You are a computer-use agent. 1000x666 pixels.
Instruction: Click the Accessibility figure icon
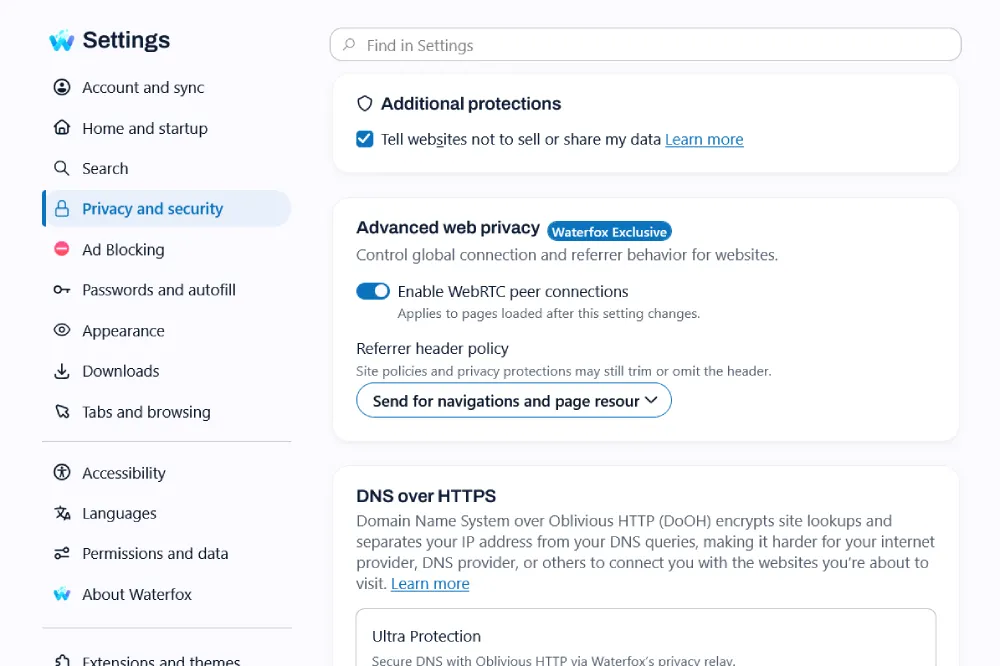tap(62, 473)
